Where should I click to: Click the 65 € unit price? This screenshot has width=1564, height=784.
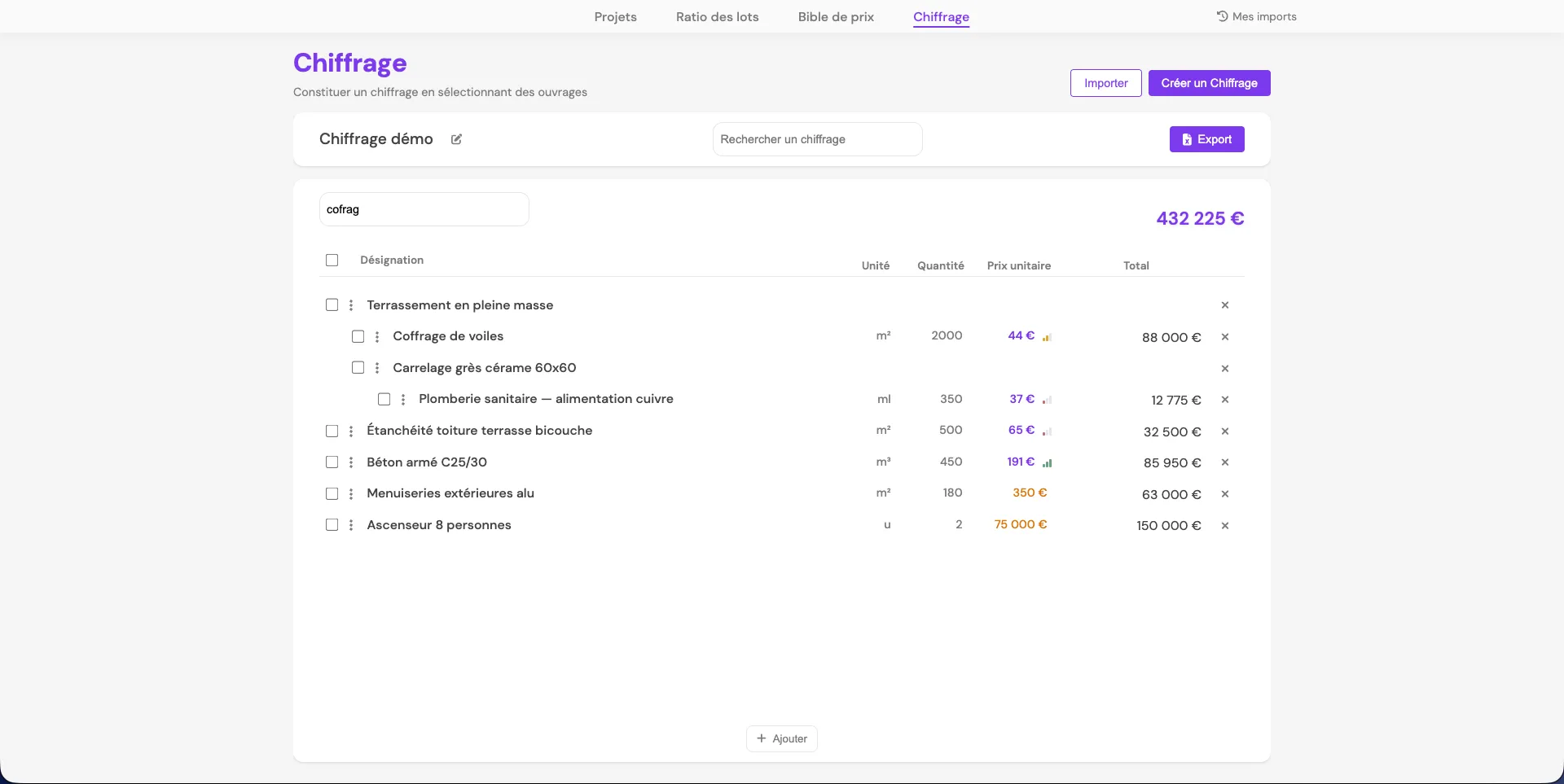[x=1021, y=430]
